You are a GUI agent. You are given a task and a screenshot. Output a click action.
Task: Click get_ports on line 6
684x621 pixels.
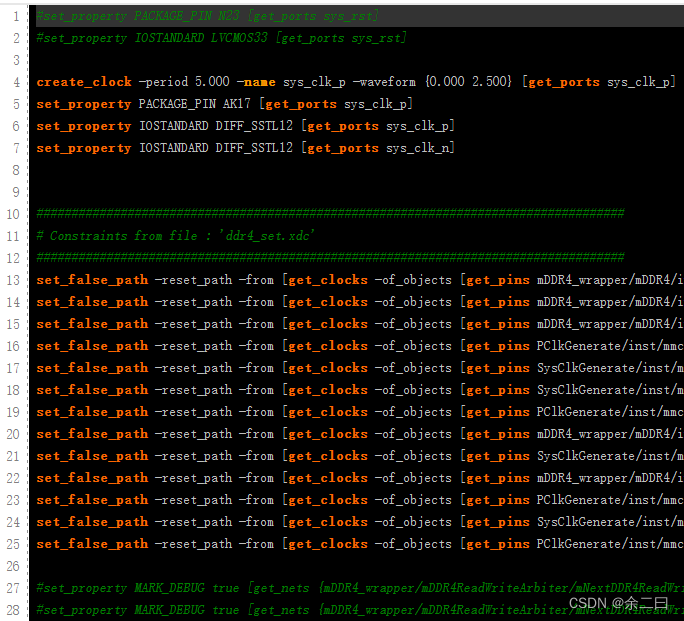tap(343, 126)
